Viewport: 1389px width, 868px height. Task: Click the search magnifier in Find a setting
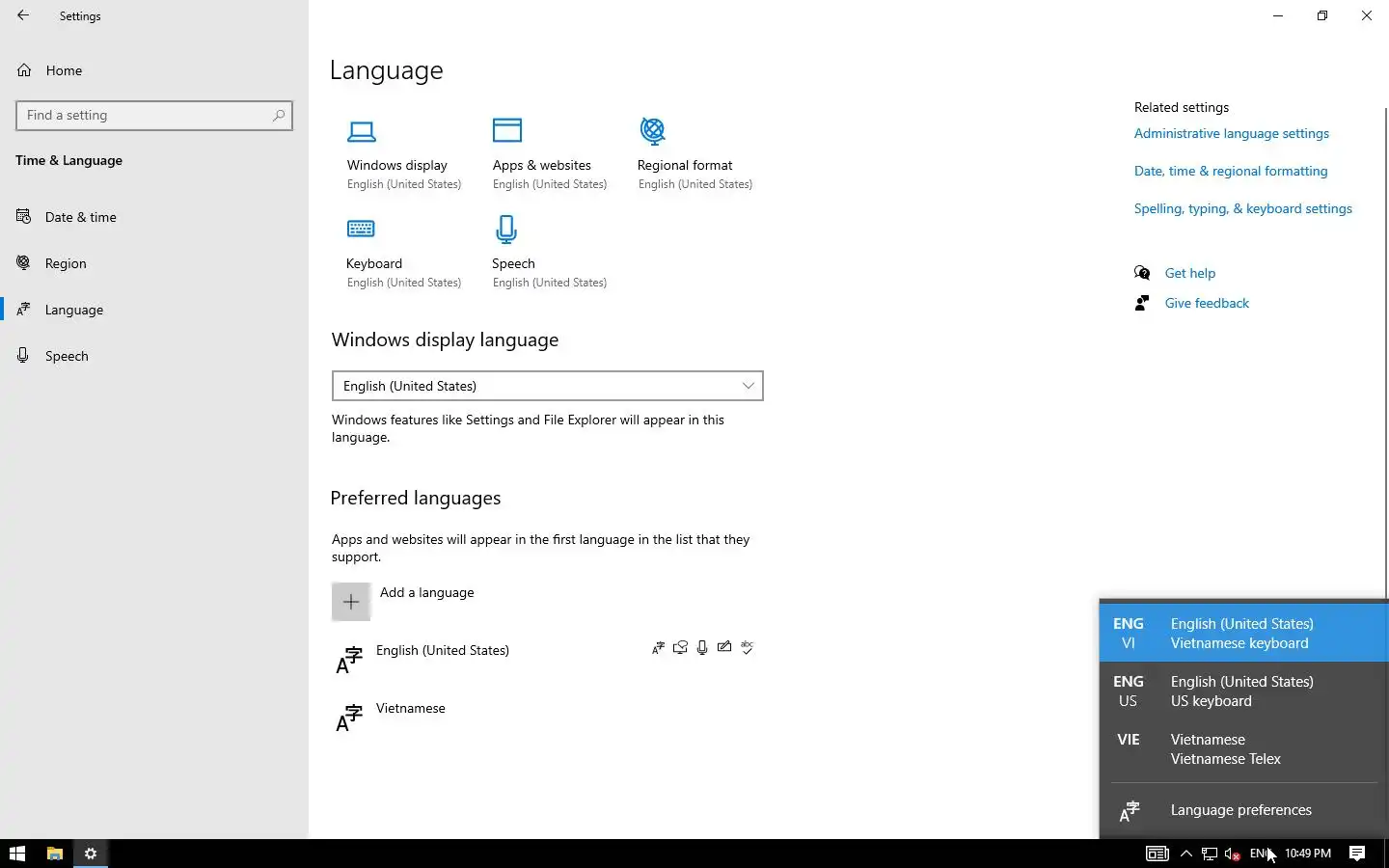pyautogui.click(x=279, y=116)
